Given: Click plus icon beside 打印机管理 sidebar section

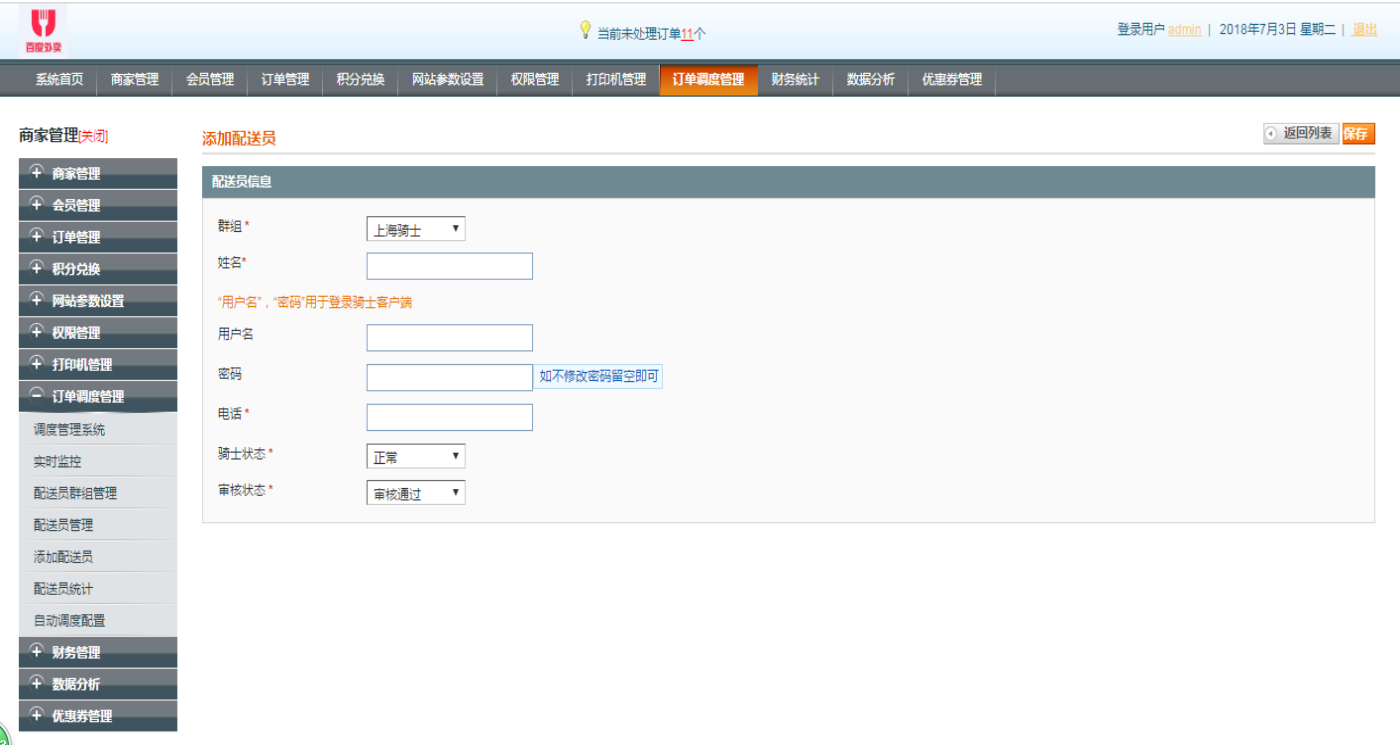Looking at the screenshot, I should pos(37,364).
